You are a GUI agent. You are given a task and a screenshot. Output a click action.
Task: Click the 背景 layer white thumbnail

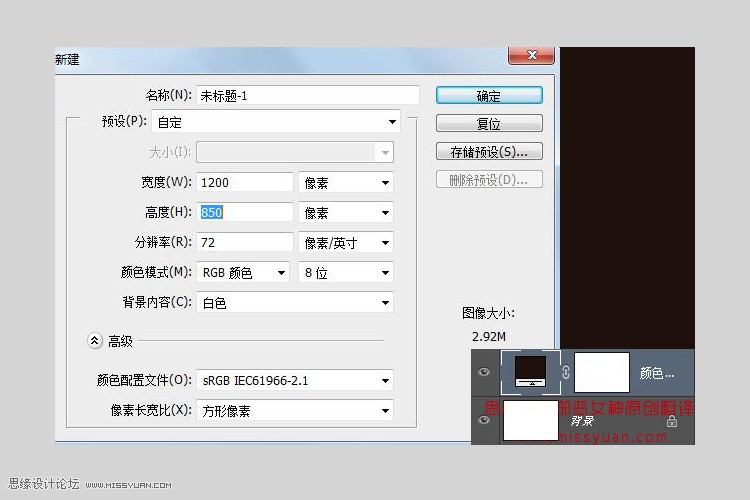[x=531, y=421]
